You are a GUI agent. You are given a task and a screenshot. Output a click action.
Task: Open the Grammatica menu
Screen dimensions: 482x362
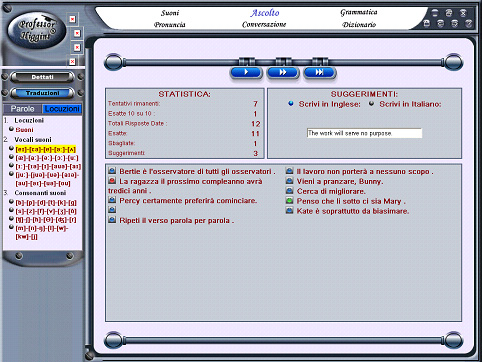pos(359,13)
